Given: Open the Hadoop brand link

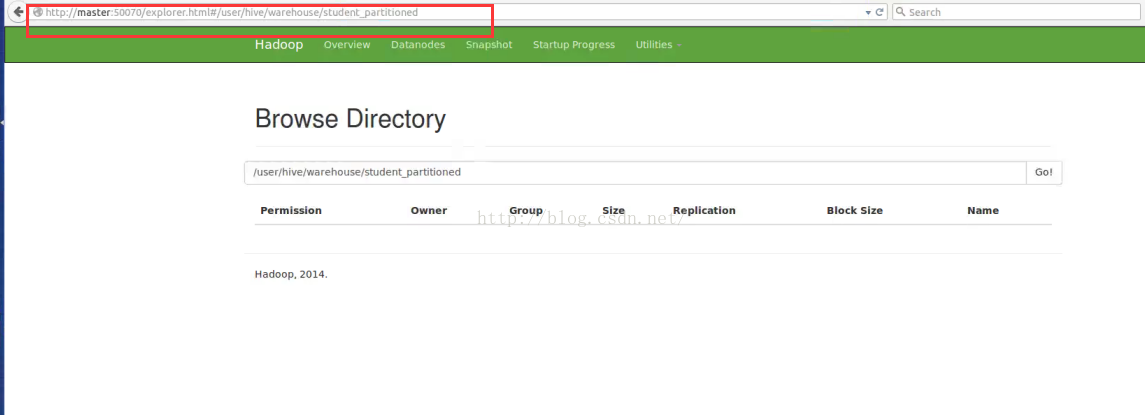Looking at the screenshot, I should click(x=279, y=45).
